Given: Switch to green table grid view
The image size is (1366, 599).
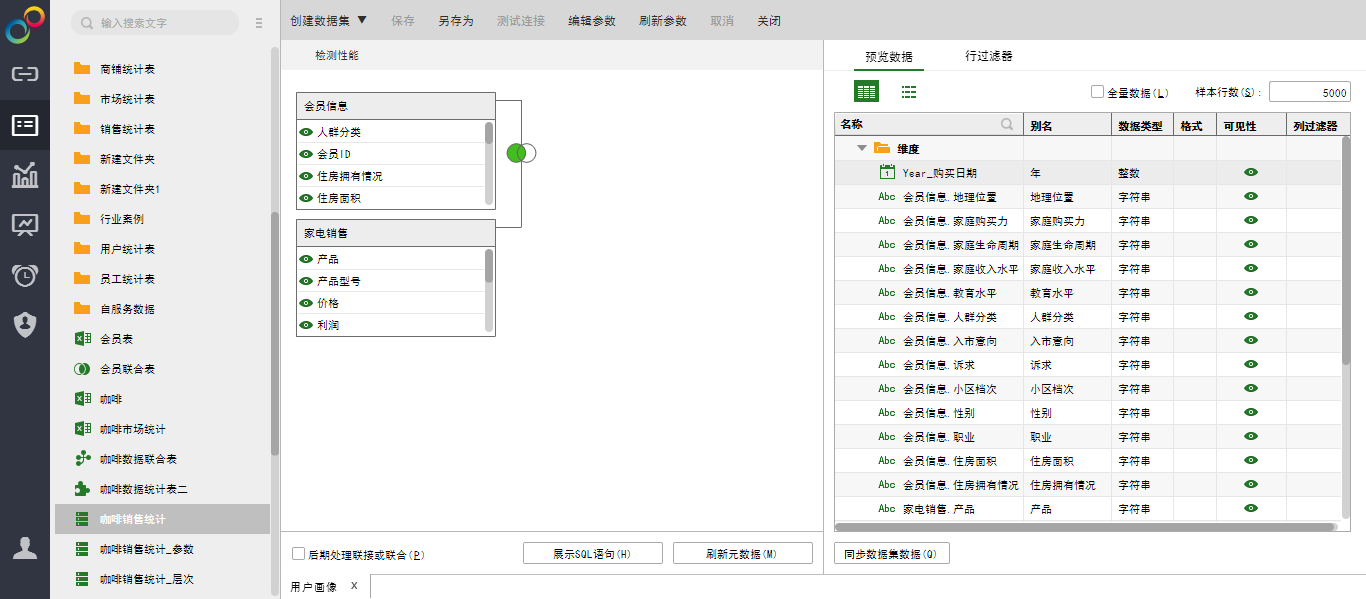Looking at the screenshot, I should 866,92.
